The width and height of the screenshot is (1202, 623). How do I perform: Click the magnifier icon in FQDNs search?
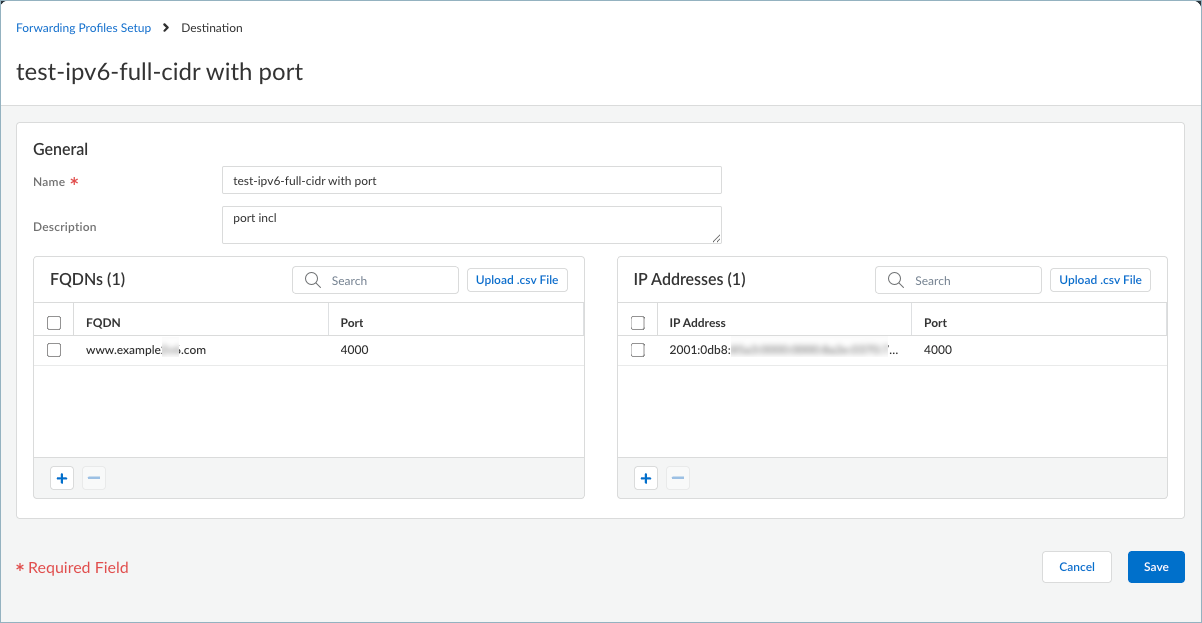(x=313, y=280)
